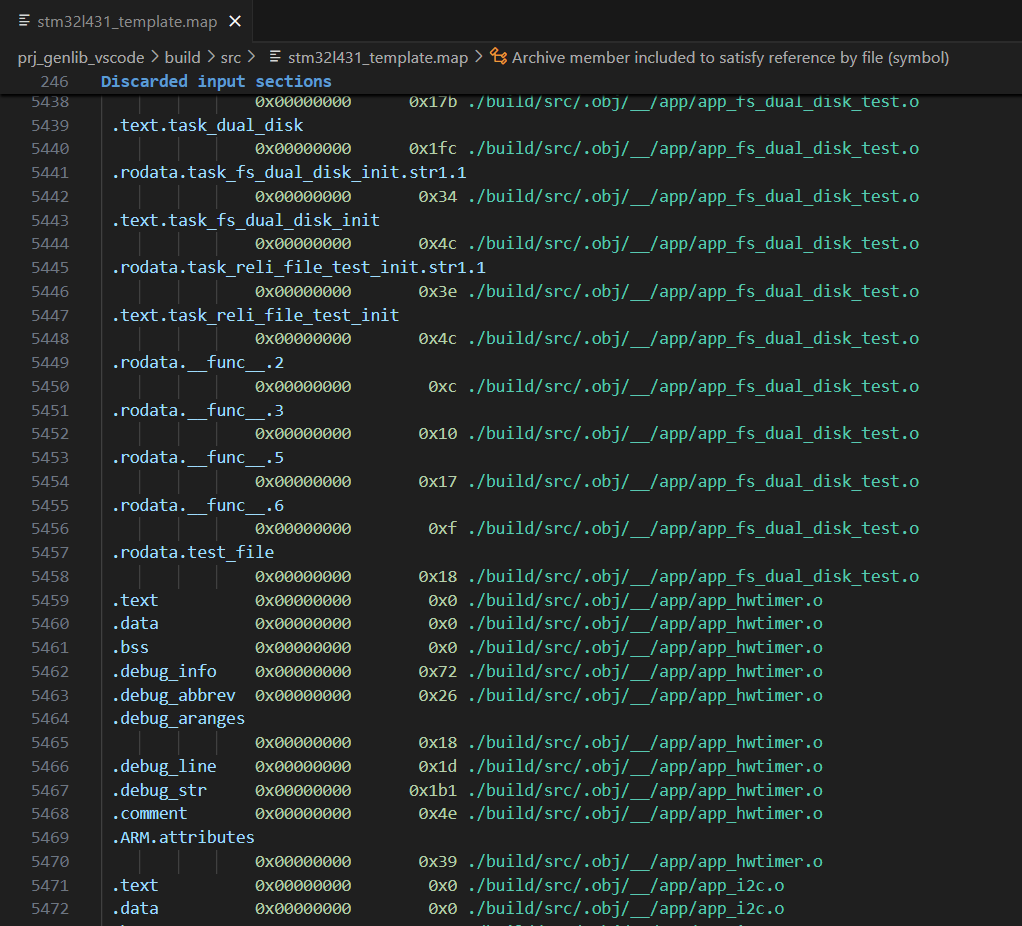Place cursor on .text.task_dual_disk section name
This screenshot has width=1022, height=926.
pyautogui.click(x=207, y=125)
